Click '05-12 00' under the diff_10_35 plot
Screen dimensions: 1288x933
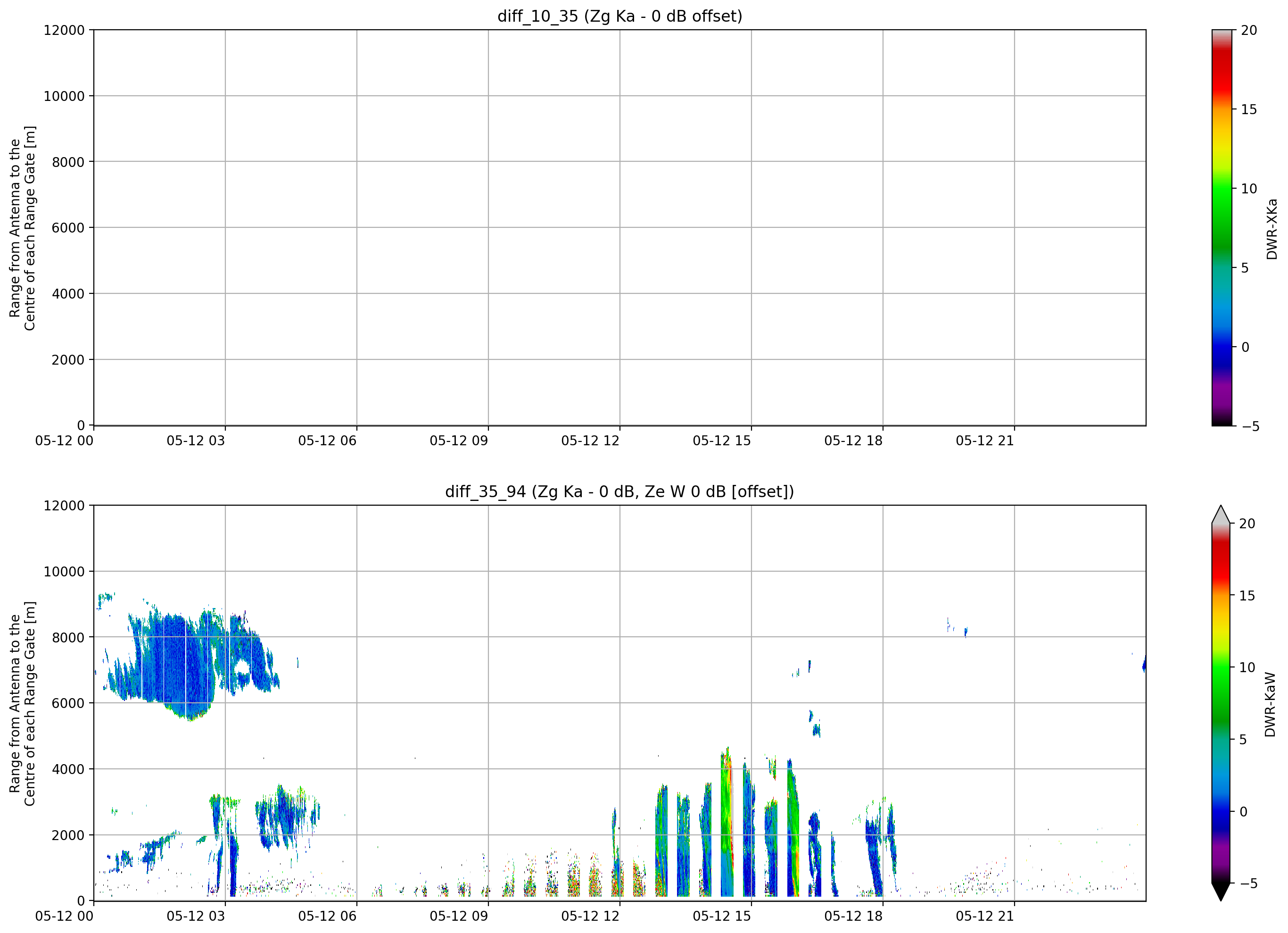(64, 441)
